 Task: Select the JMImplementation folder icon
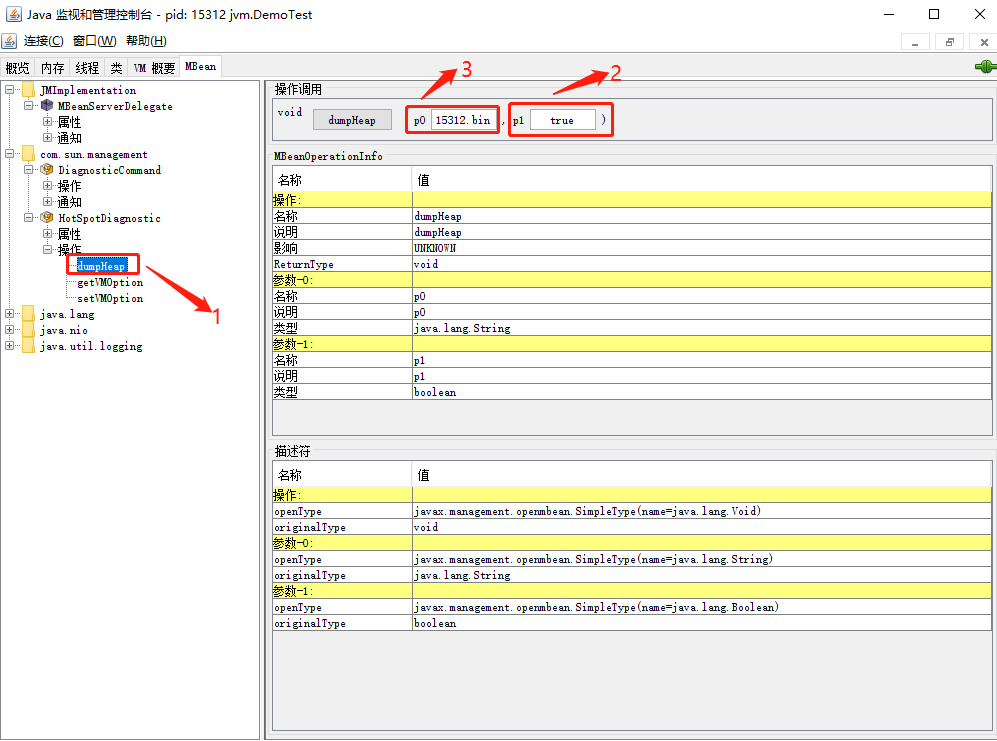tap(29, 90)
